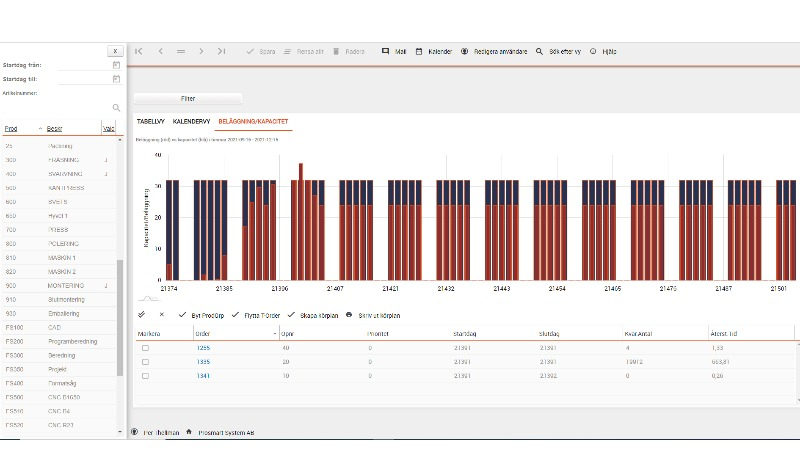Click Order column header sort arrow

(x=275, y=334)
